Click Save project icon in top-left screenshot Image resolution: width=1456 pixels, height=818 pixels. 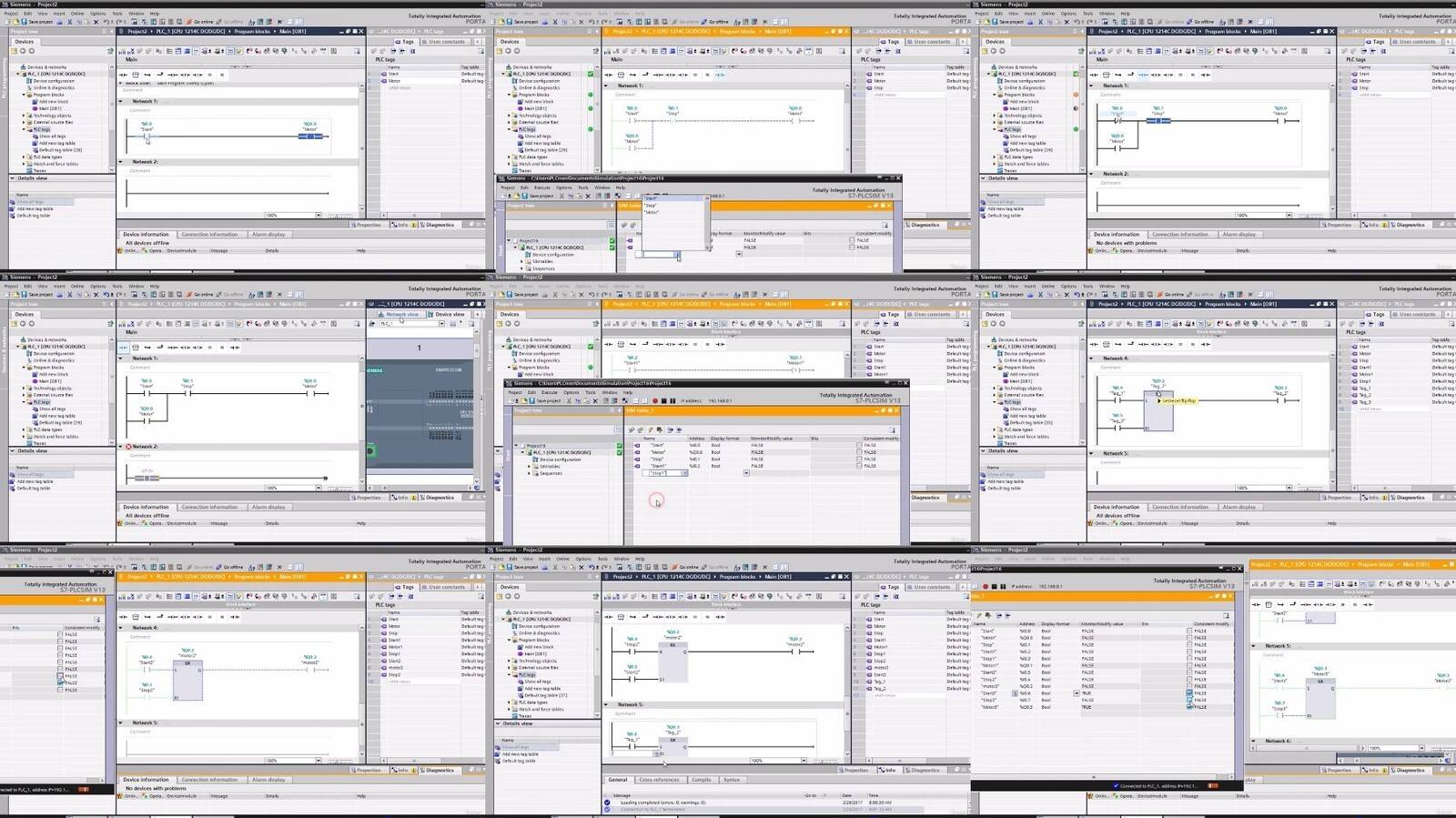[x=25, y=22]
